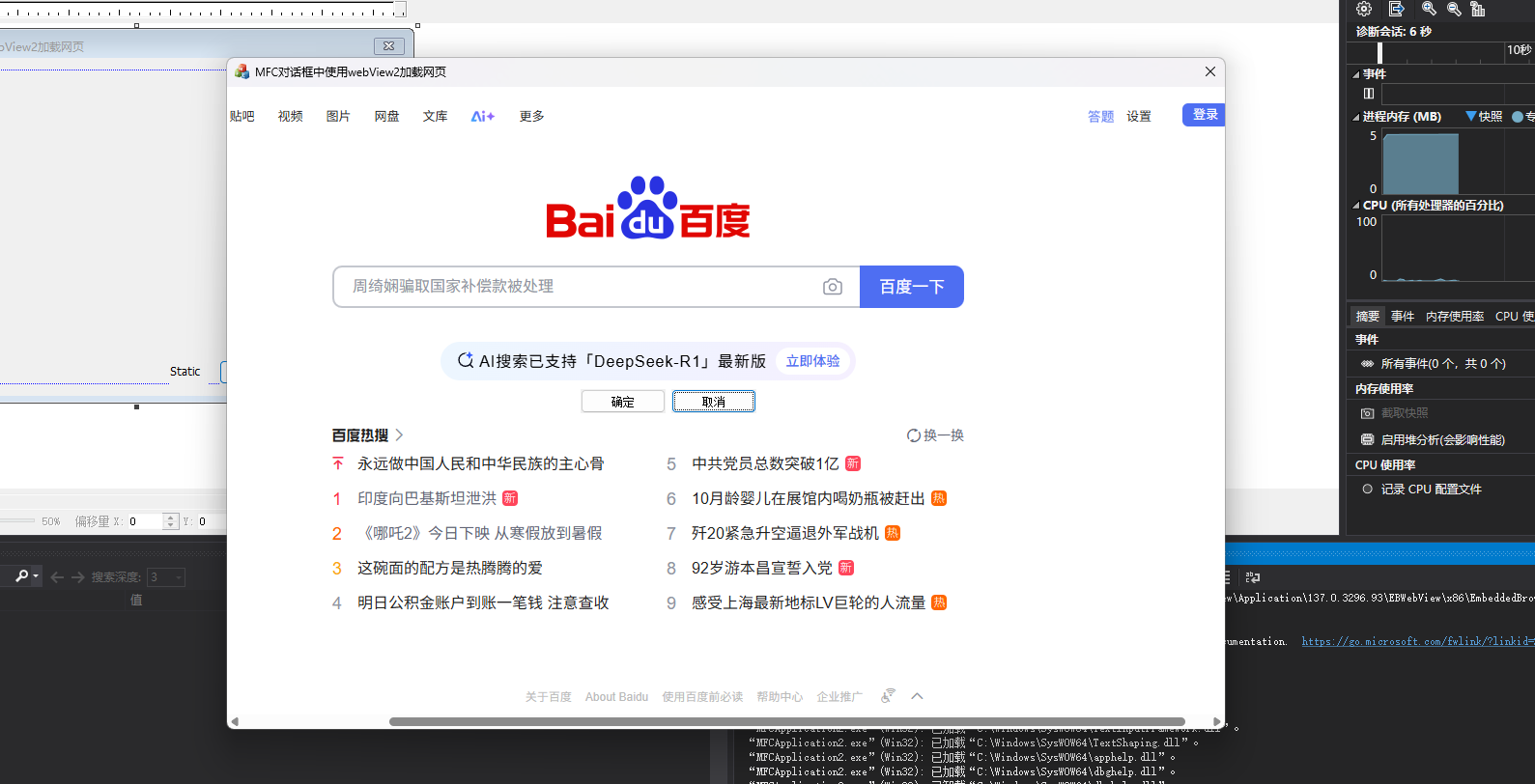
Task: Click the camera icon in Baidu search box
Action: (833, 287)
